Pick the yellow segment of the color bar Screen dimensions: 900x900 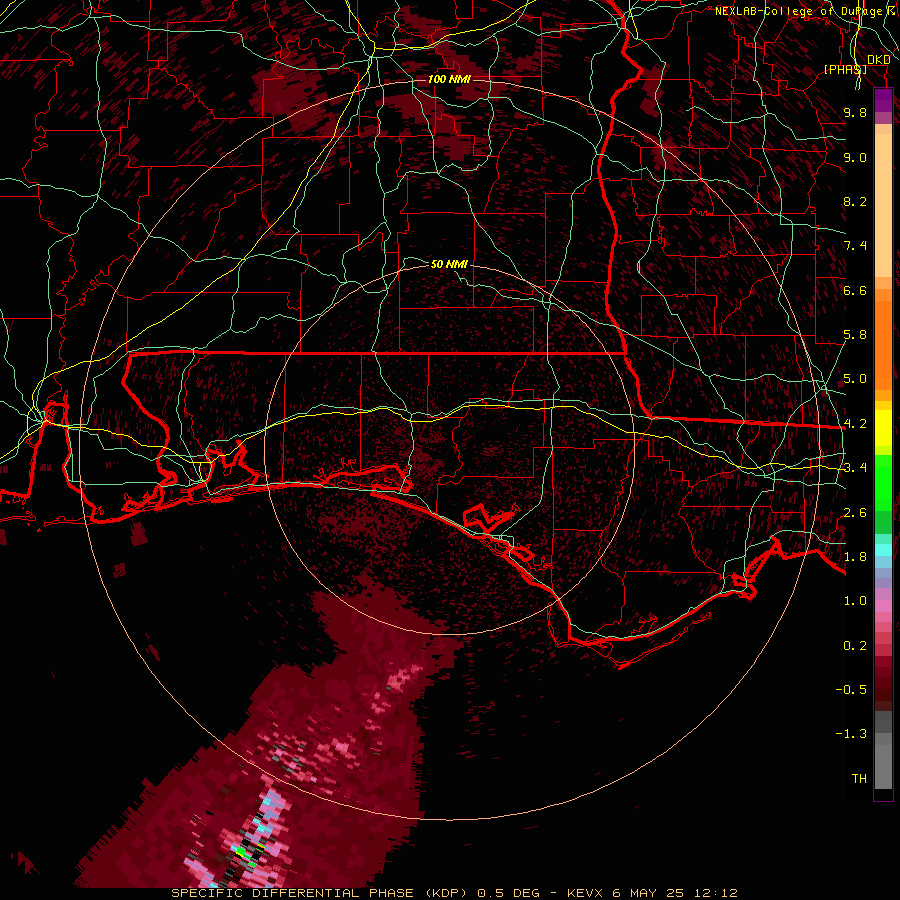pos(883,428)
